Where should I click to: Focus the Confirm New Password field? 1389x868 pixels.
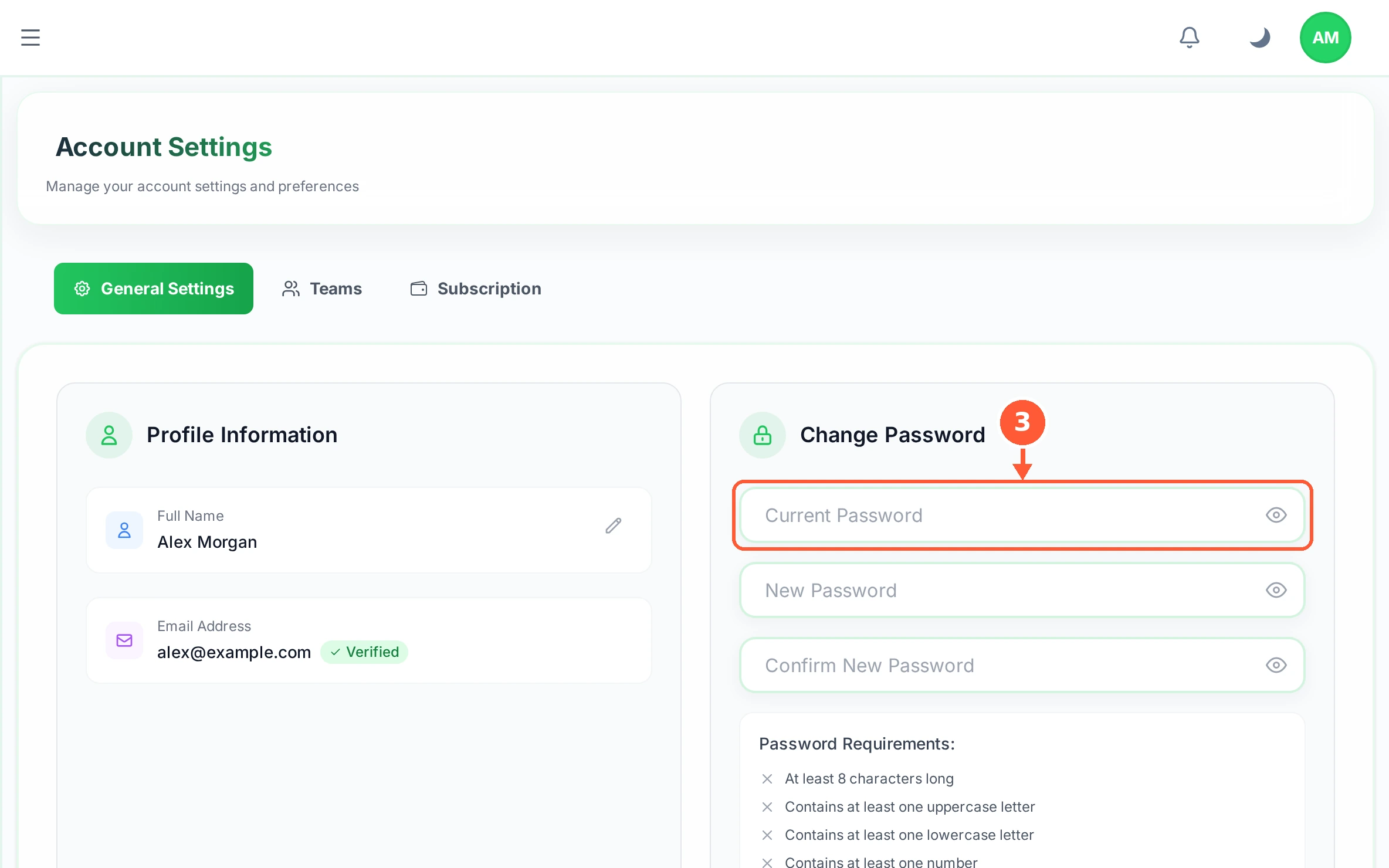(x=1022, y=665)
